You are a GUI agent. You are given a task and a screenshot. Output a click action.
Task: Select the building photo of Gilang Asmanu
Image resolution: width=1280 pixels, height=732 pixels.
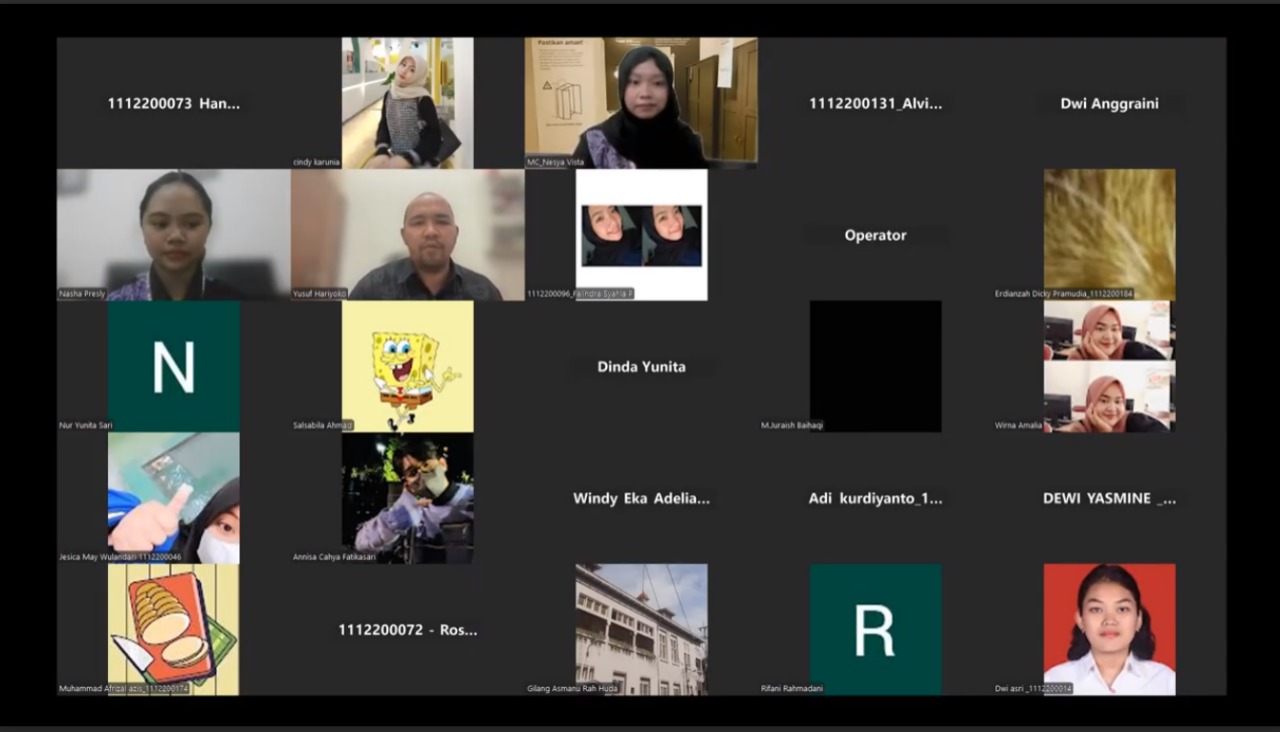[641, 629]
